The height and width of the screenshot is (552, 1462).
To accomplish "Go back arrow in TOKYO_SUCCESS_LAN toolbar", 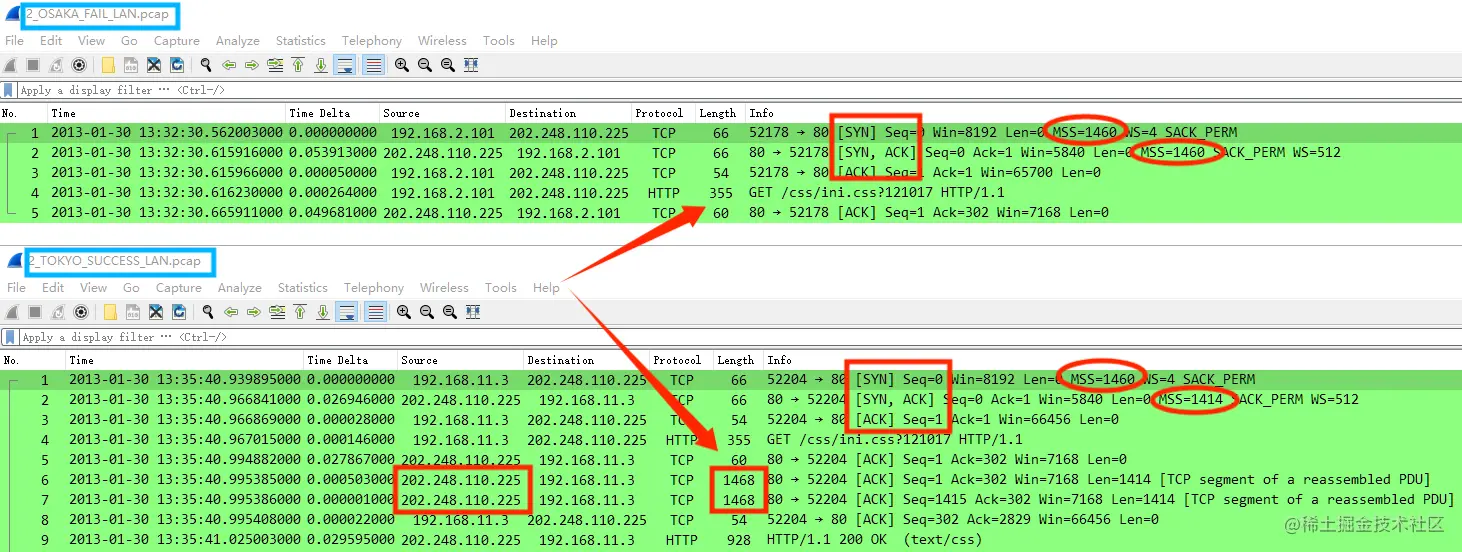I will click(x=231, y=312).
